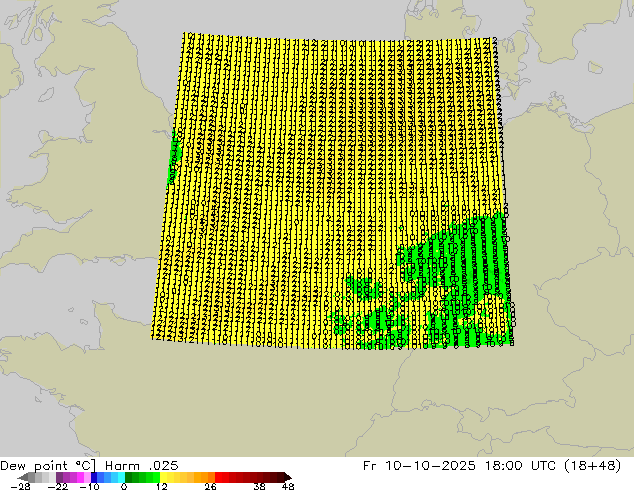Click the -28 legend value
The width and height of the screenshot is (634, 490).
point(21,487)
